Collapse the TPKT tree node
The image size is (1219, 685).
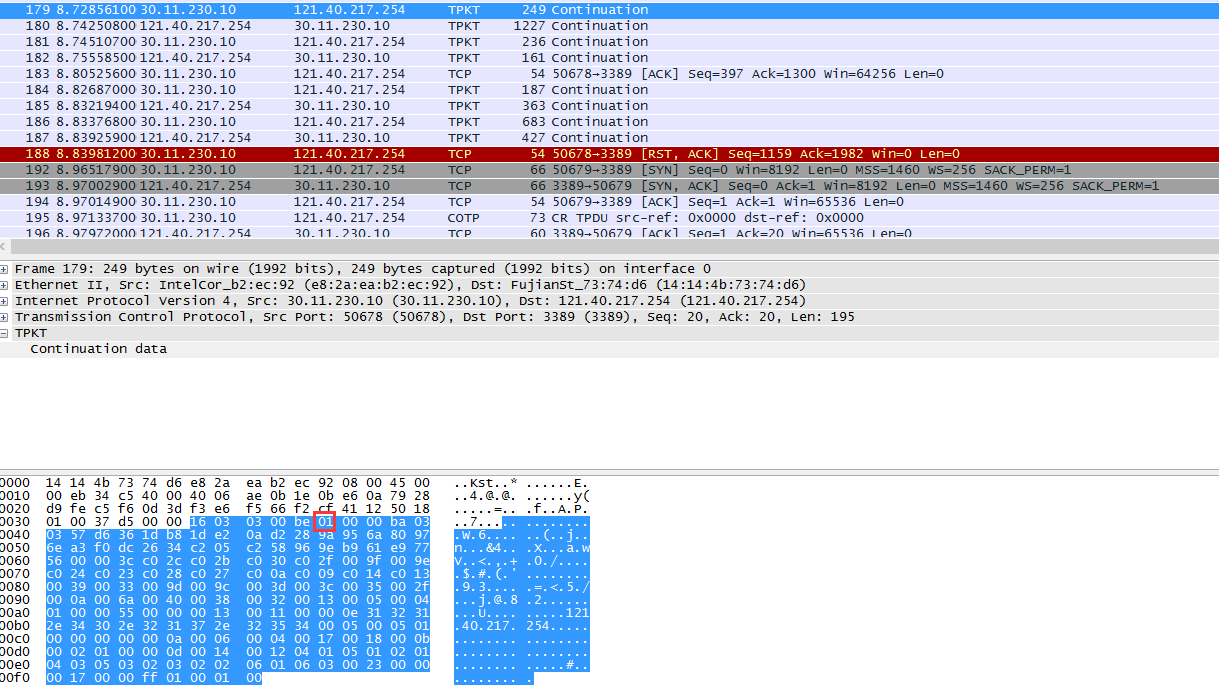tap(5, 333)
